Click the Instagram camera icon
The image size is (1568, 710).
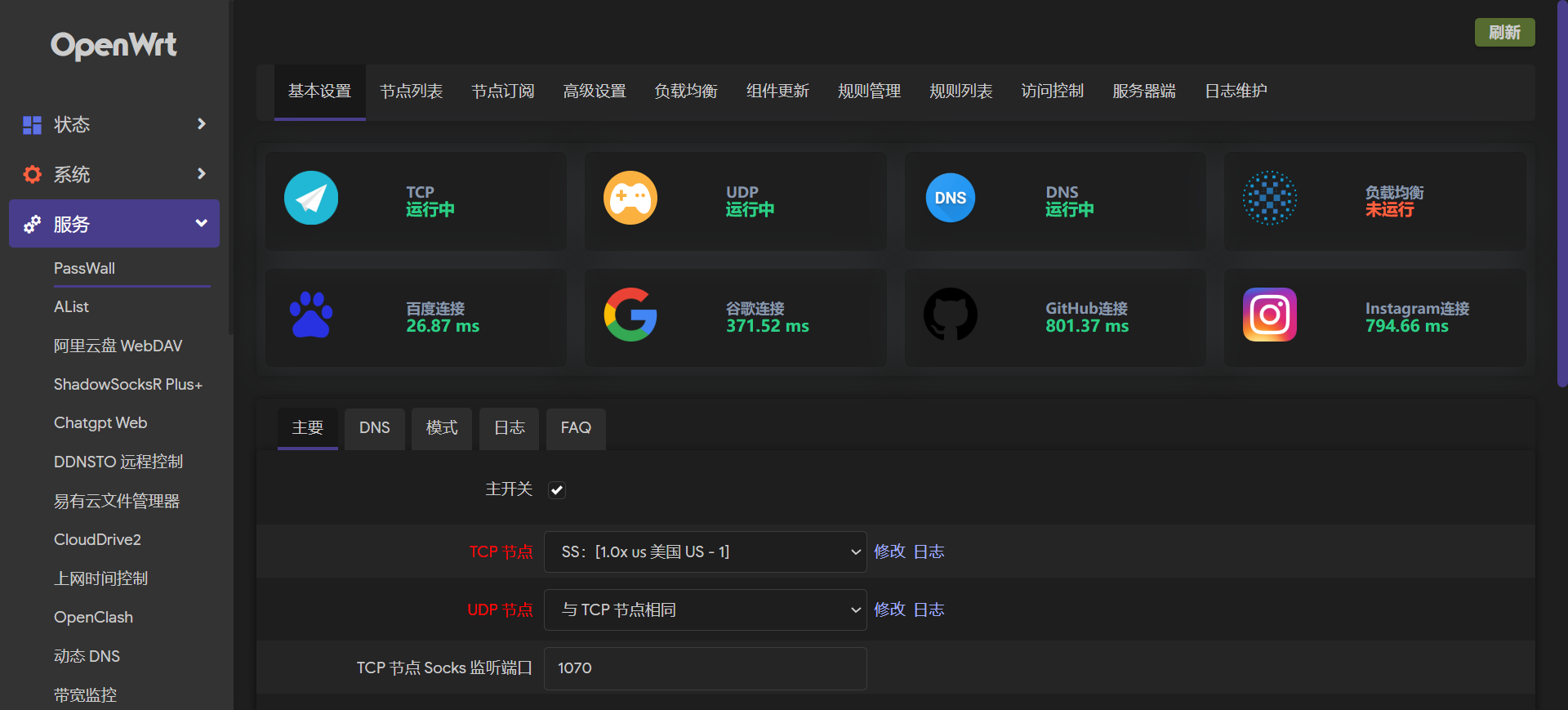(1270, 315)
